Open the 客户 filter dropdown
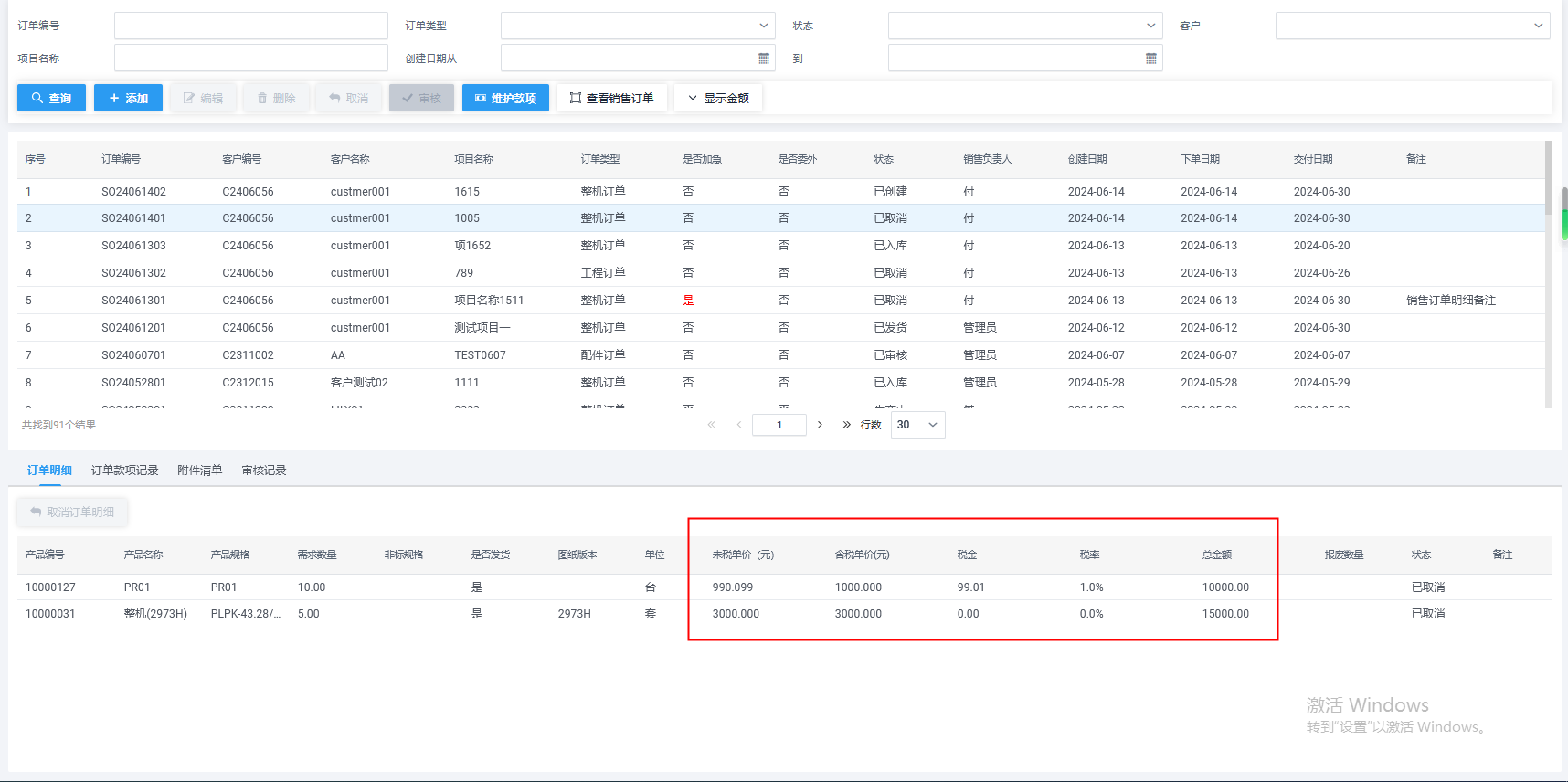The width and height of the screenshot is (1568, 782). click(x=1413, y=26)
